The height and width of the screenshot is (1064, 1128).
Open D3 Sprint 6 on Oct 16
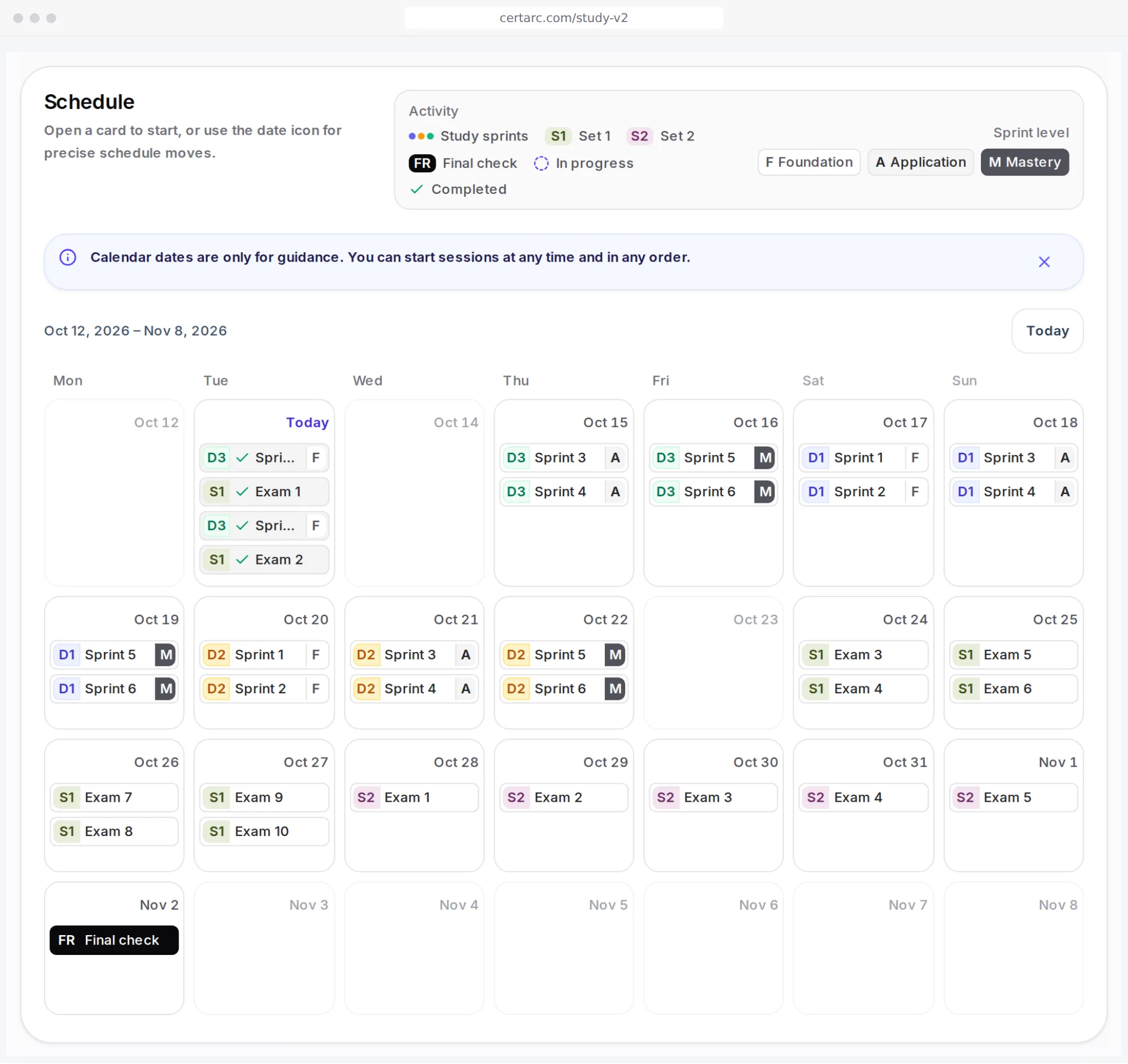click(x=713, y=492)
